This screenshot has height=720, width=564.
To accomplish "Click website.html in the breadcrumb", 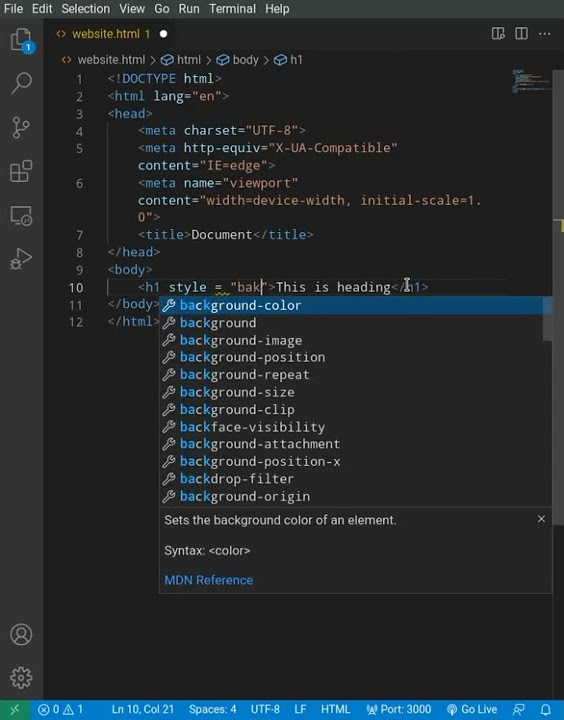I will click(x=111, y=60).
